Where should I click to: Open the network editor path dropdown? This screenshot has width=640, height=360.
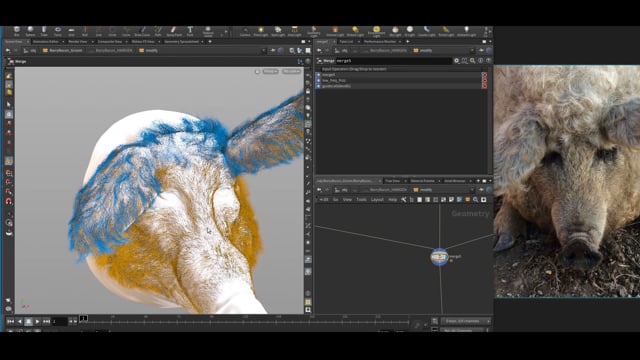tap(472, 190)
